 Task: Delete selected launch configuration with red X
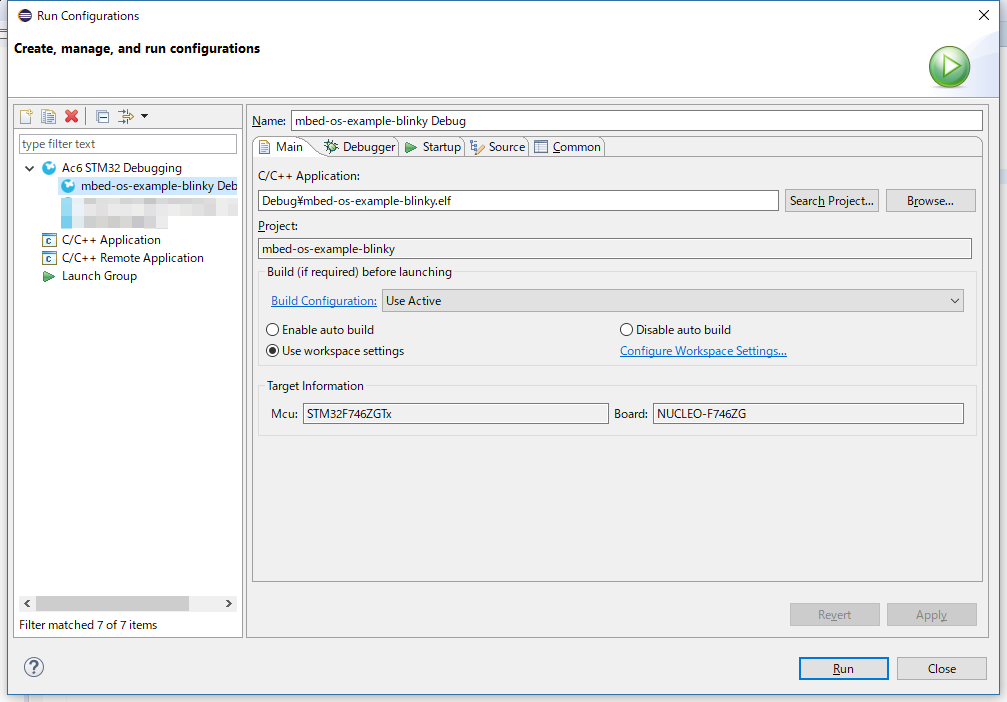coord(71,116)
